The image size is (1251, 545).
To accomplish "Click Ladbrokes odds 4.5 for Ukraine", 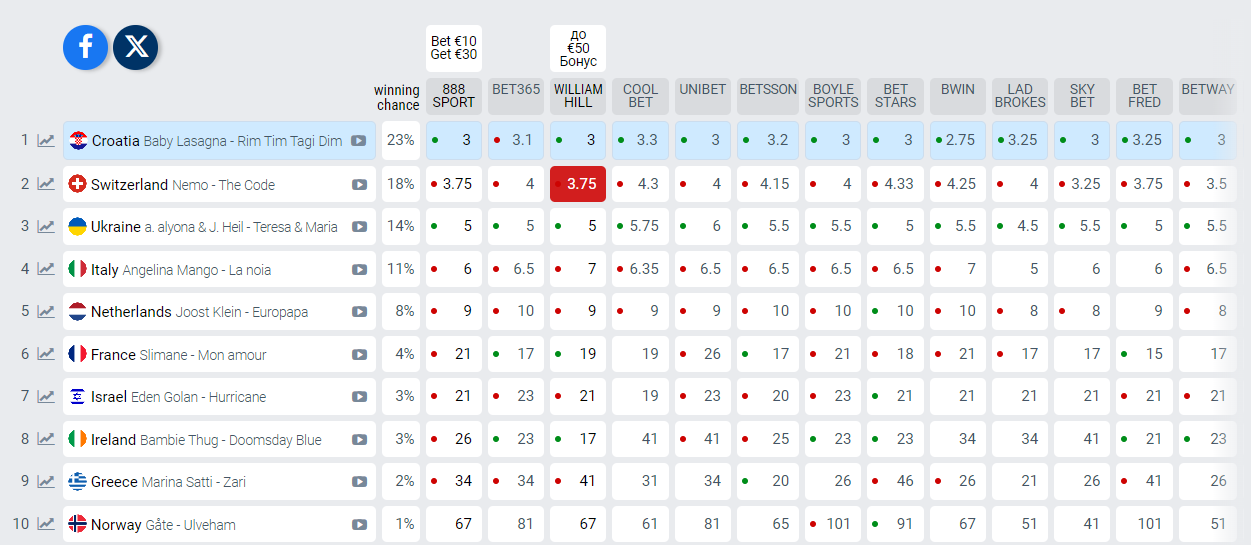I will (x=1020, y=227).
